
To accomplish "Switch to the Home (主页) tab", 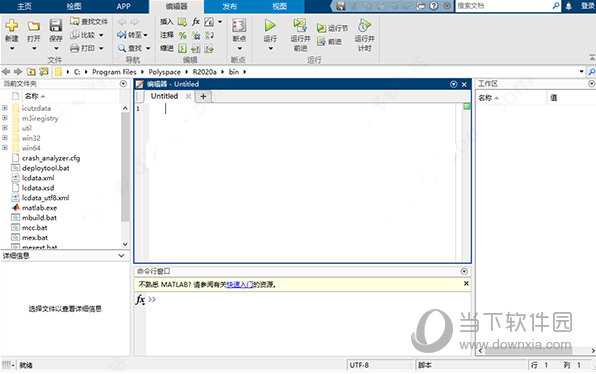I will click(25, 6).
